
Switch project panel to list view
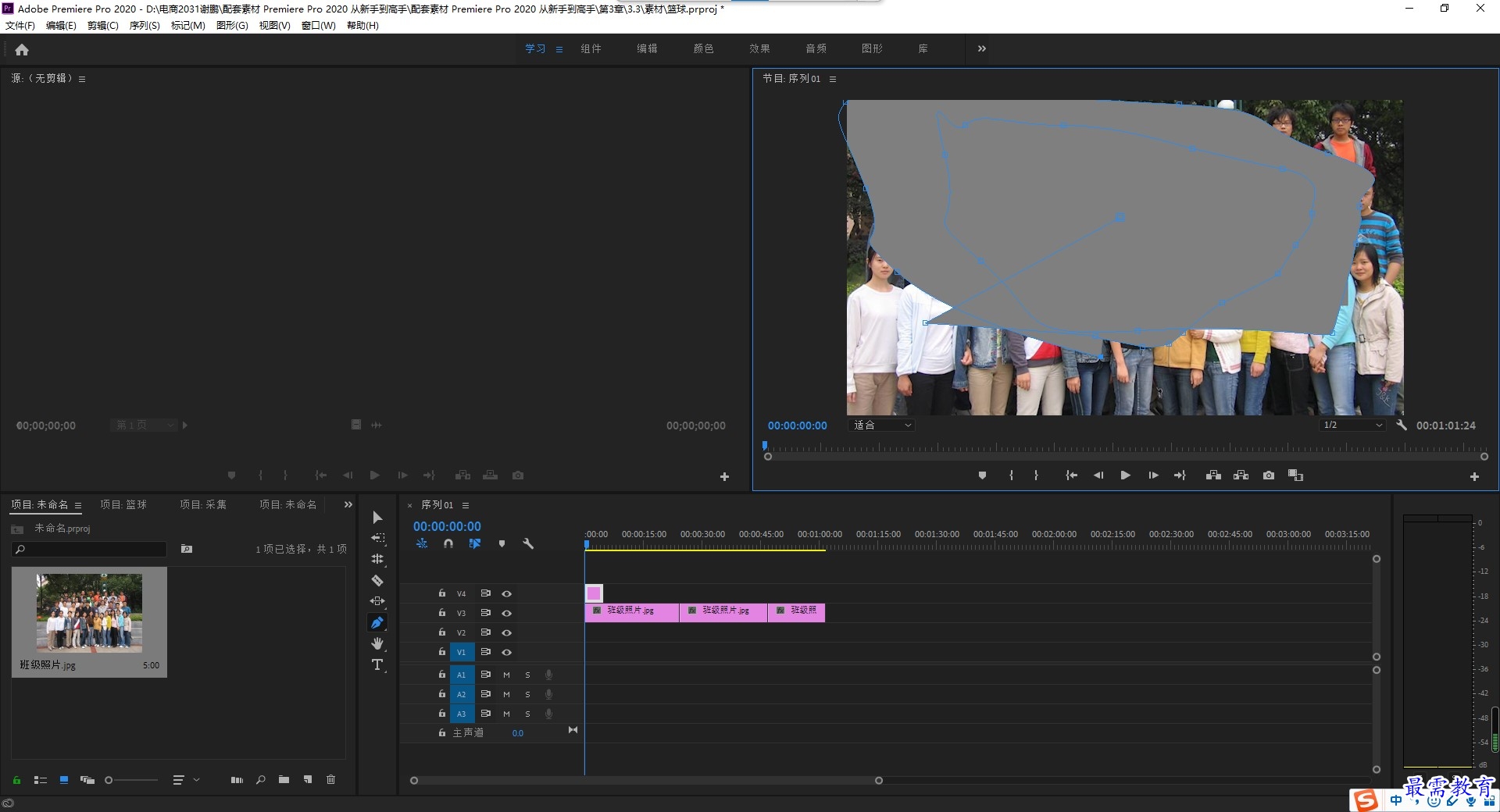tap(41, 779)
